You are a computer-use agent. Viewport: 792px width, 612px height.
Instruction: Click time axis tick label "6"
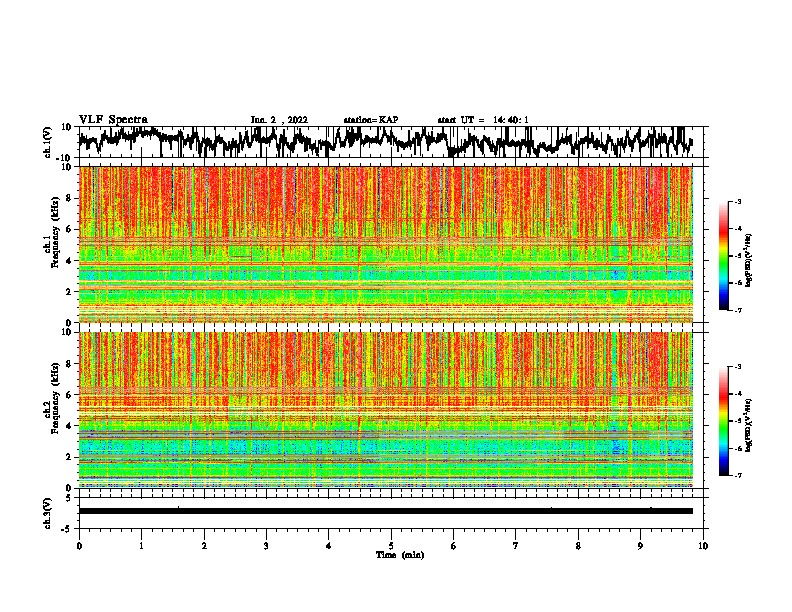click(453, 546)
